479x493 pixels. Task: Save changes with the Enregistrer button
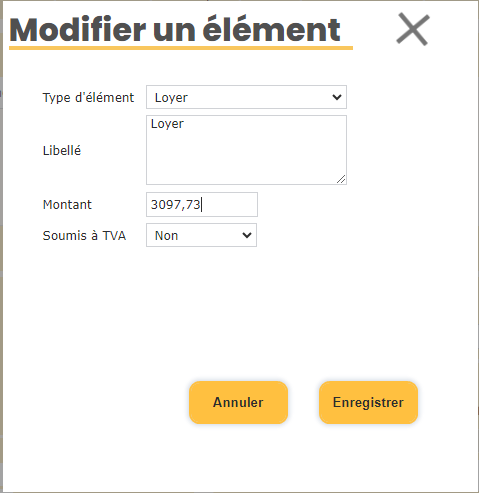(x=368, y=402)
